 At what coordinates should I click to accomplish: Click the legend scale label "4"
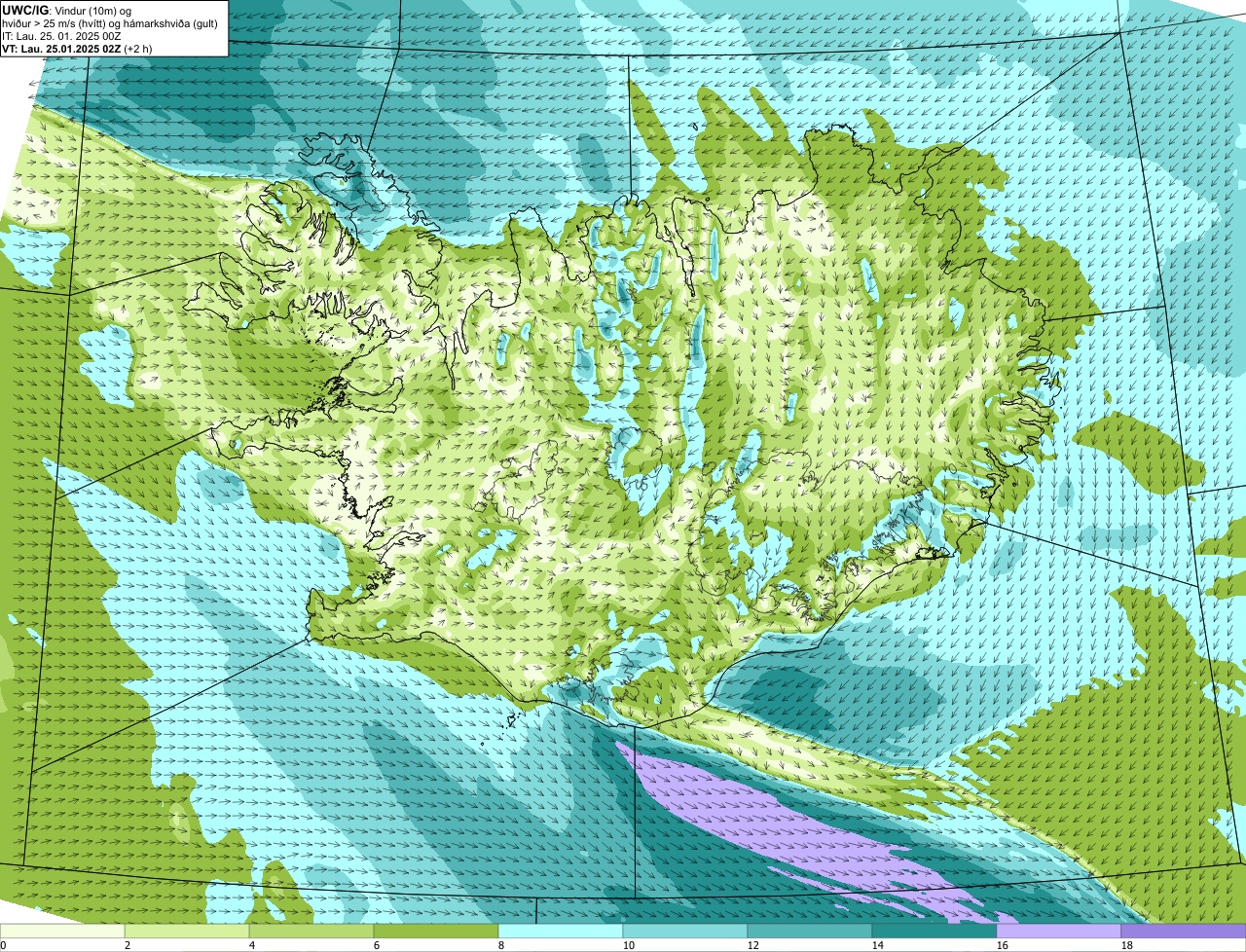pyautogui.click(x=252, y=945)
